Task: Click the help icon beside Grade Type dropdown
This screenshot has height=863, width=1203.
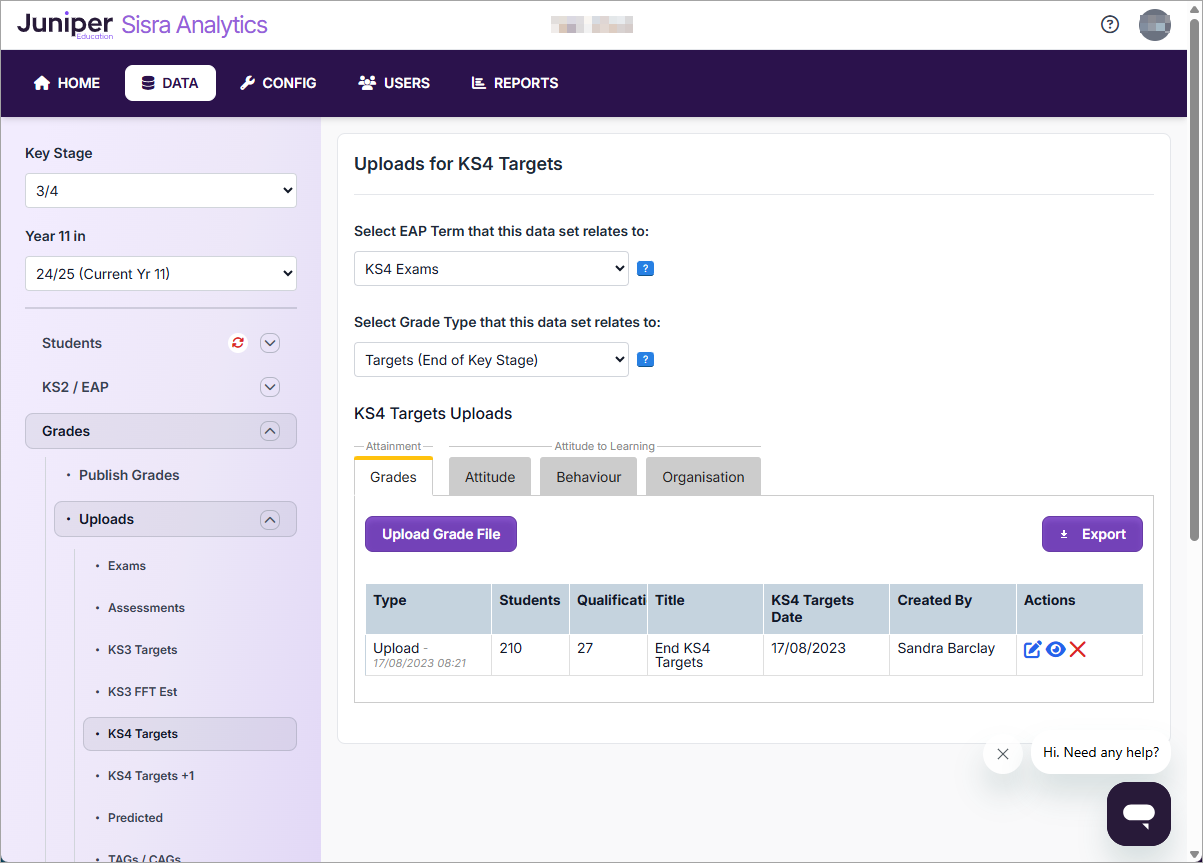Action: click(x=645, y=360)
